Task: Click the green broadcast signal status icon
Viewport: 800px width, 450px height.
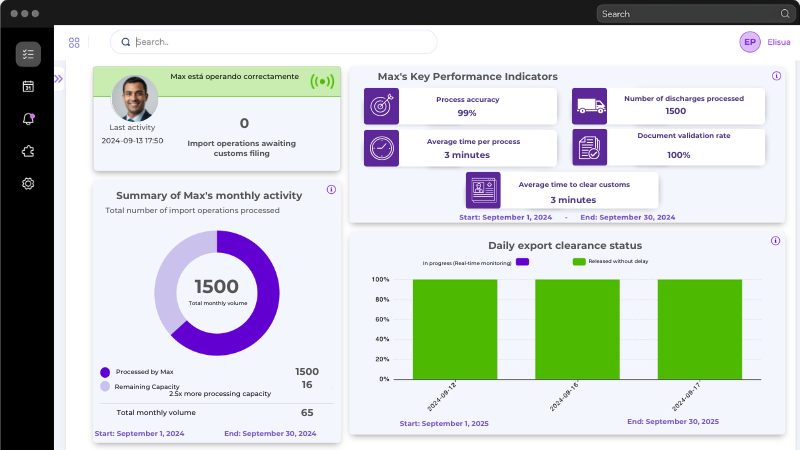Action: click(322, 82)
